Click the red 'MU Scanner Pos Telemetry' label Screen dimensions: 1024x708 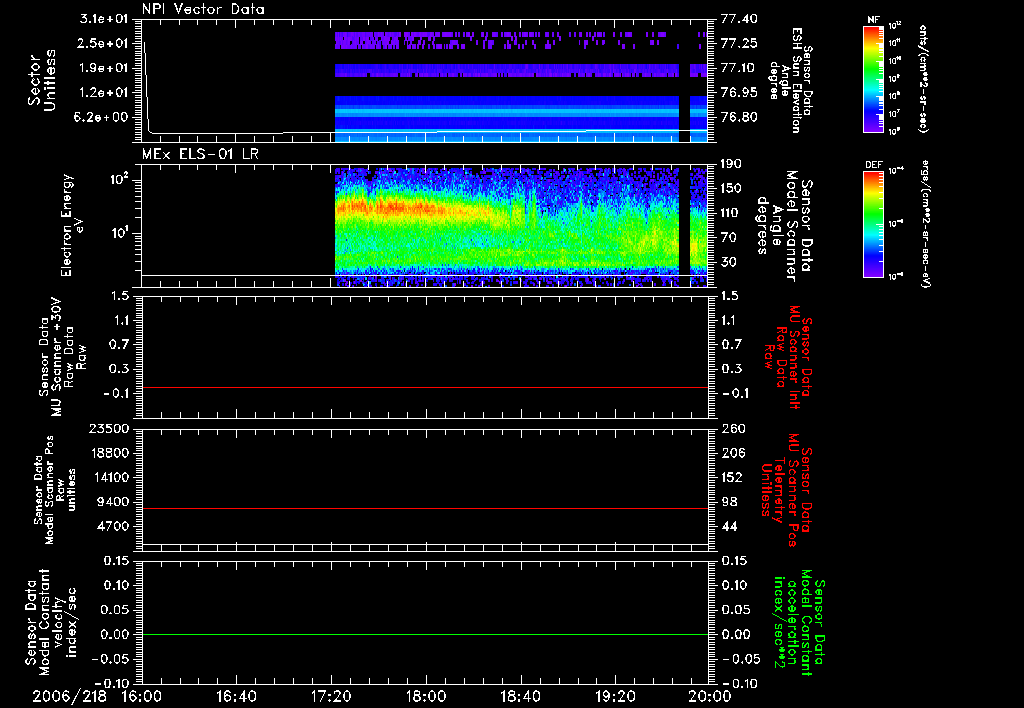786,490
